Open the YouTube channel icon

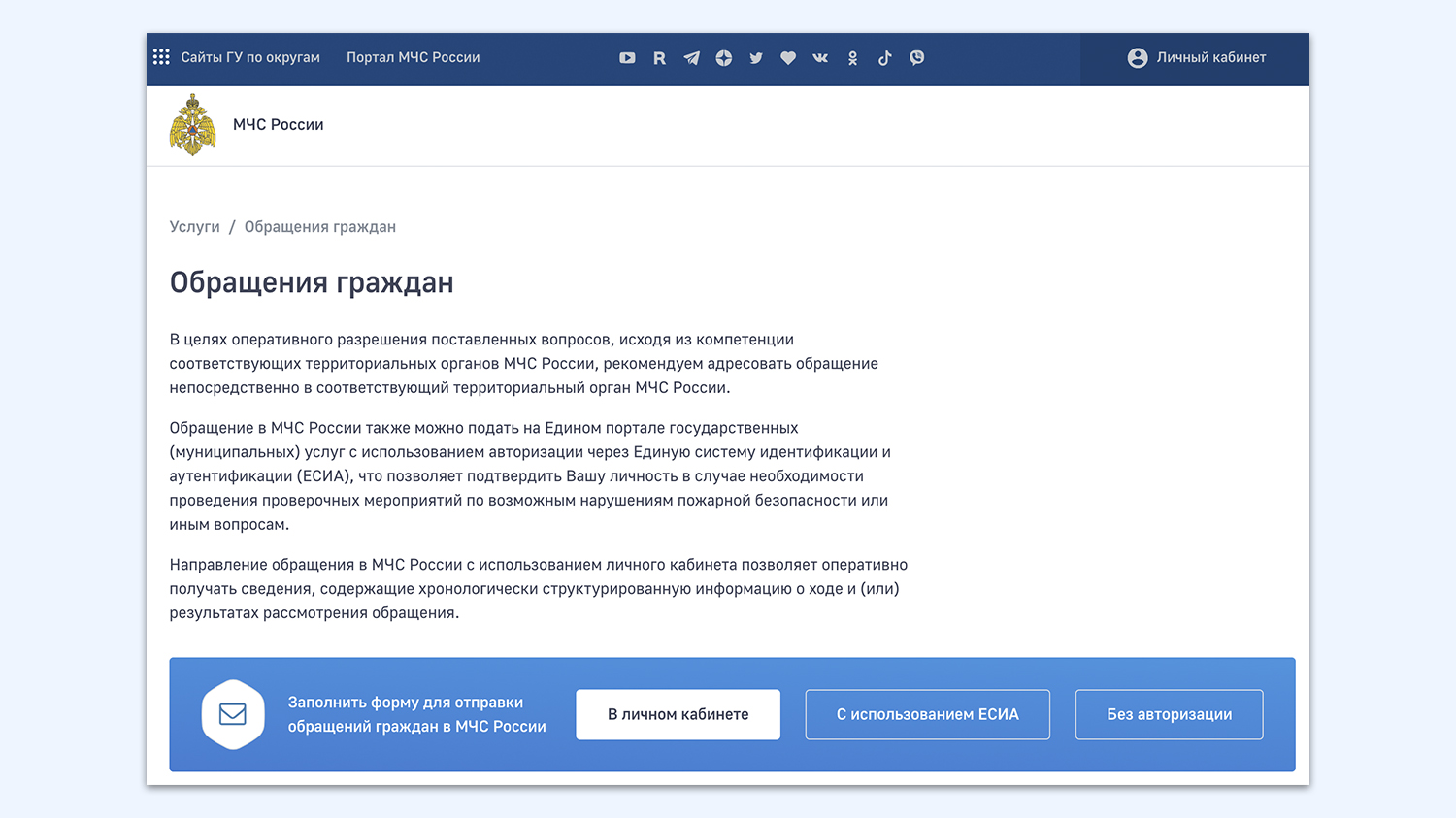[x=627, y=58]
